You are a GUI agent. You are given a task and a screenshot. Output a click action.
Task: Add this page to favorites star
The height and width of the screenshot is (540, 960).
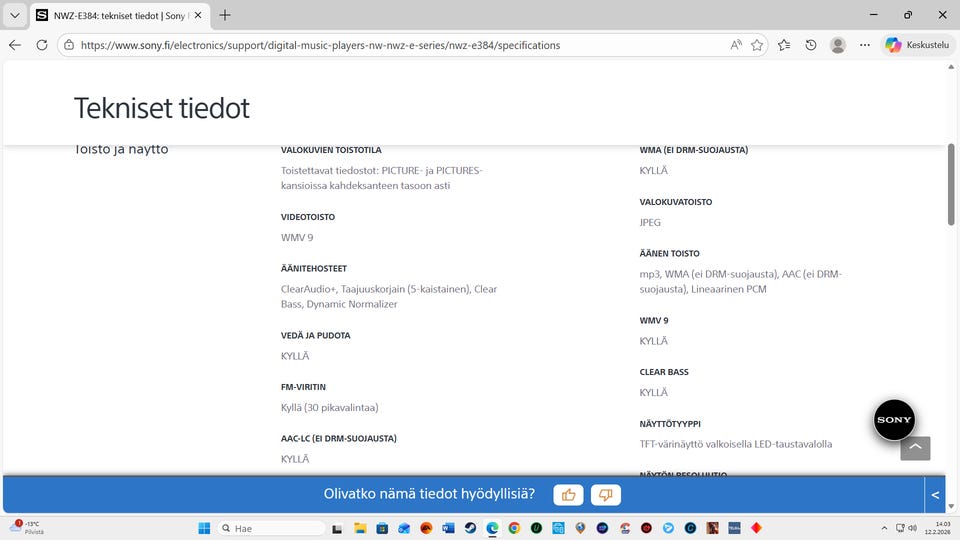[x=757, y=45]
